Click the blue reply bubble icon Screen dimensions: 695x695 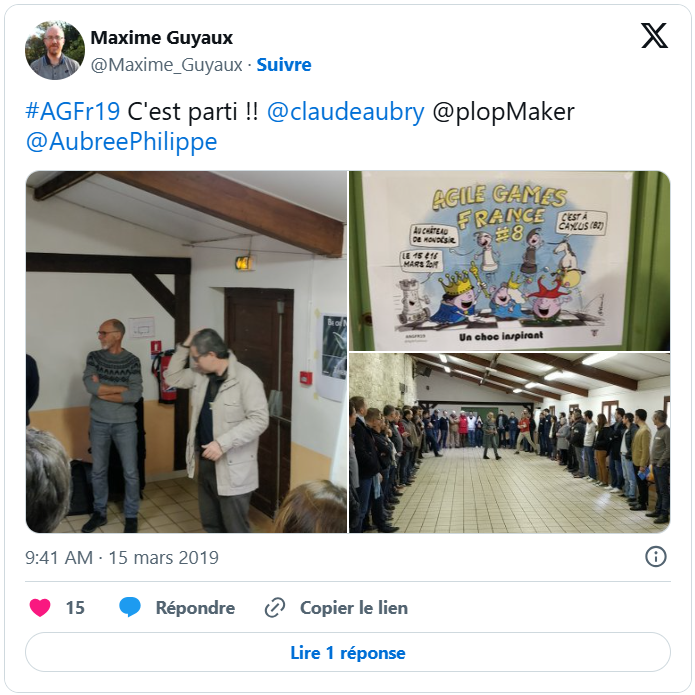[x=130, y=607]
